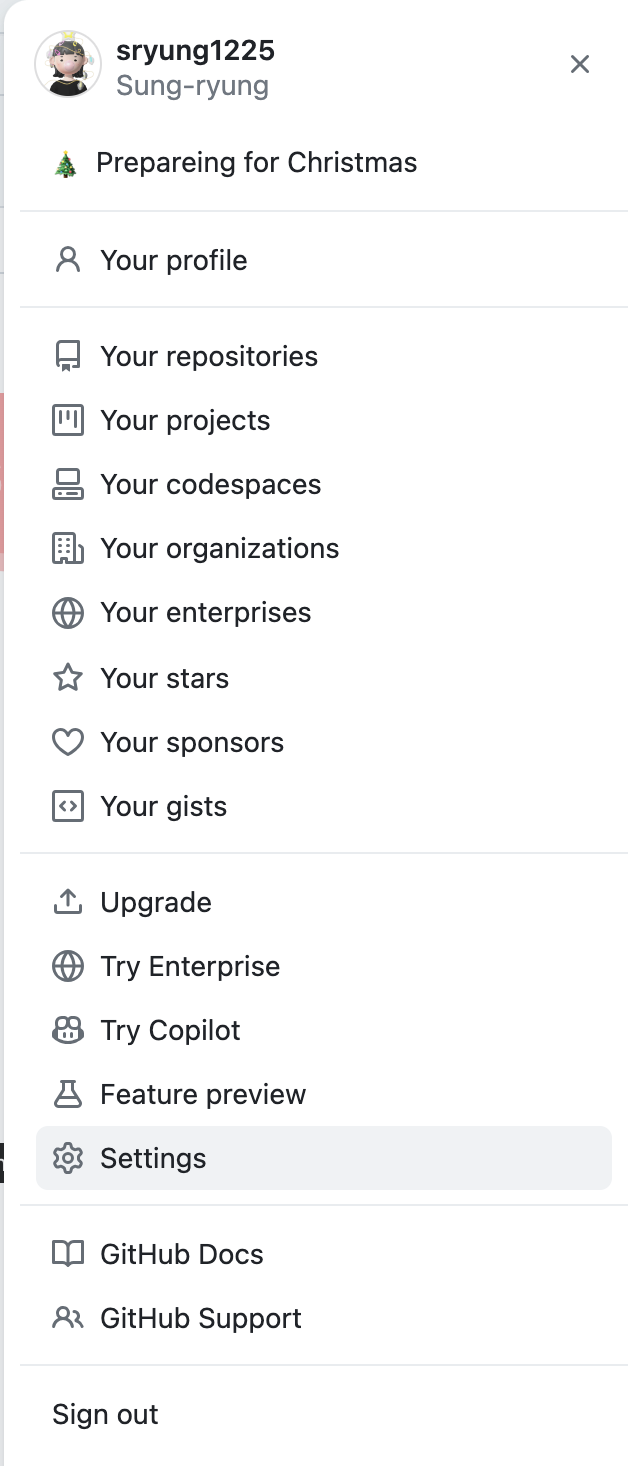Select Upgrade from the menu
Image resolution: width=642 pixels, height=1466 pixels.
[x=156, y=903]
